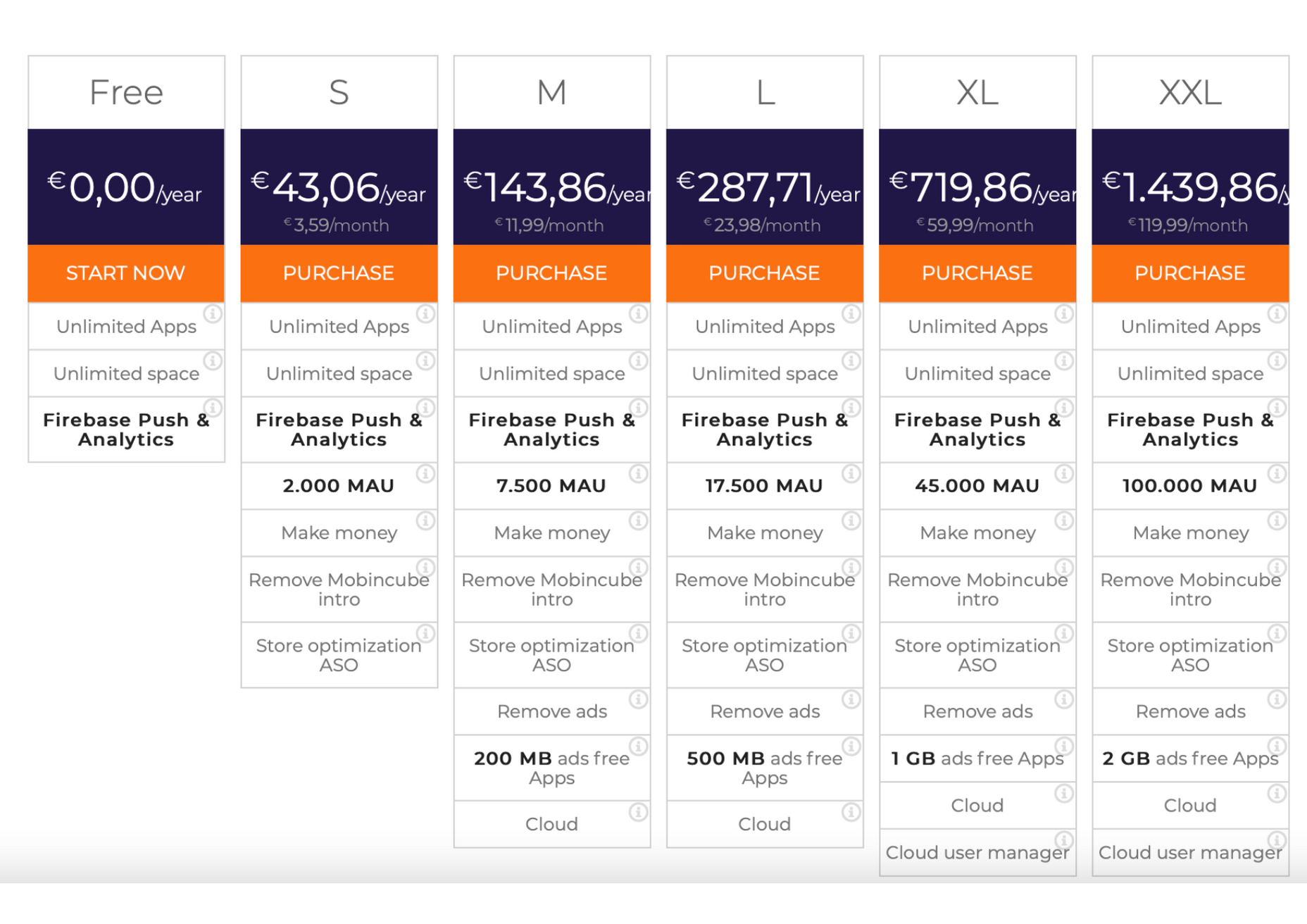
Task: Purchase the XL plan
Action: 977,273
